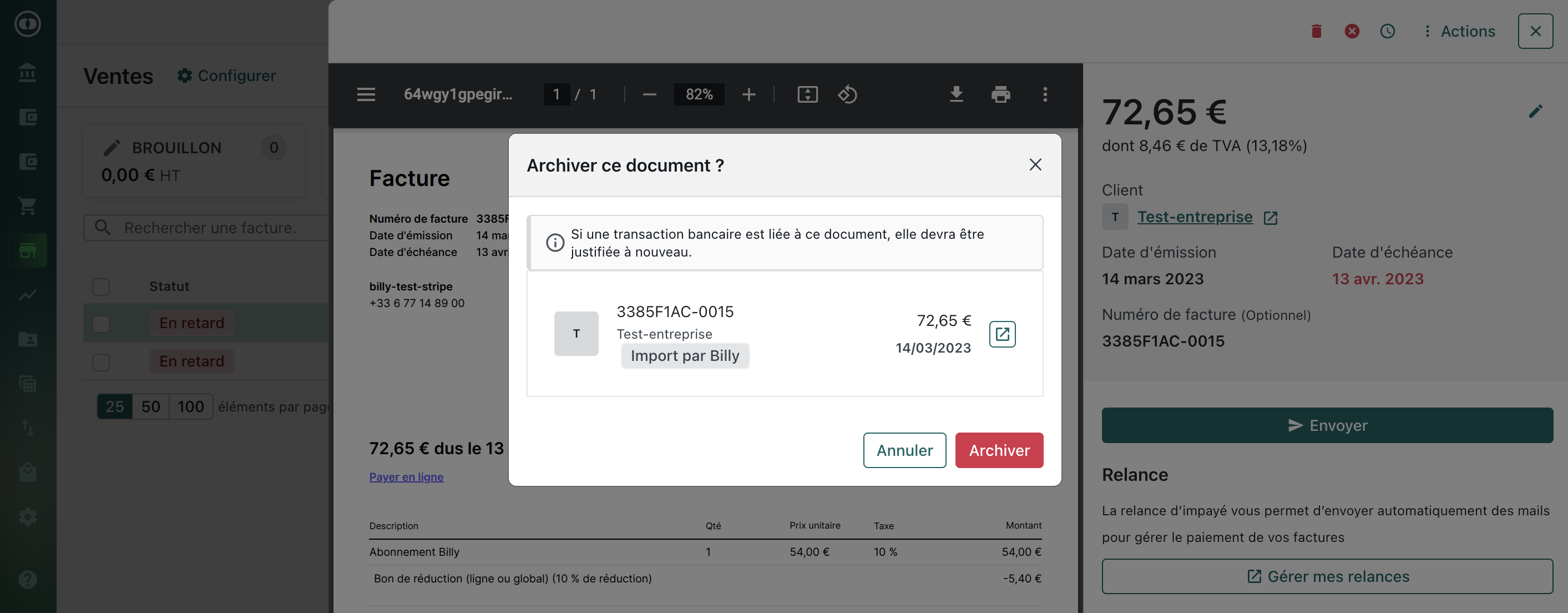Click the red circled X cancel icon
Viewport: 1568px width, 613px height.
point(1351,31)
